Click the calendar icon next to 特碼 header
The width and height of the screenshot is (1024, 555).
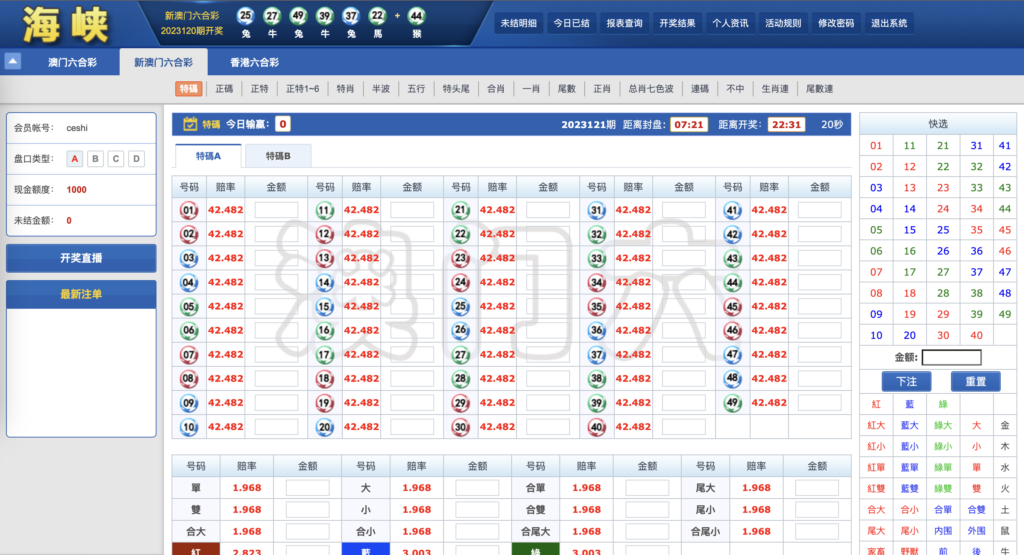(x=189, y=124)
